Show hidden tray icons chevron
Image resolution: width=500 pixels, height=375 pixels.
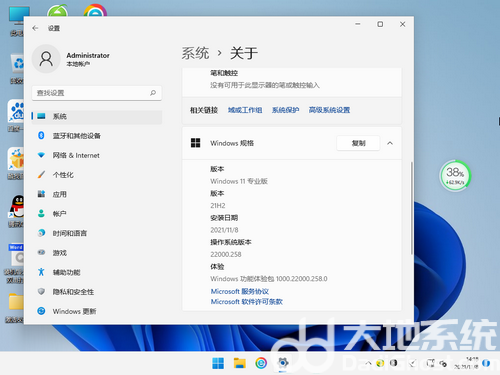tap(368, 363)
